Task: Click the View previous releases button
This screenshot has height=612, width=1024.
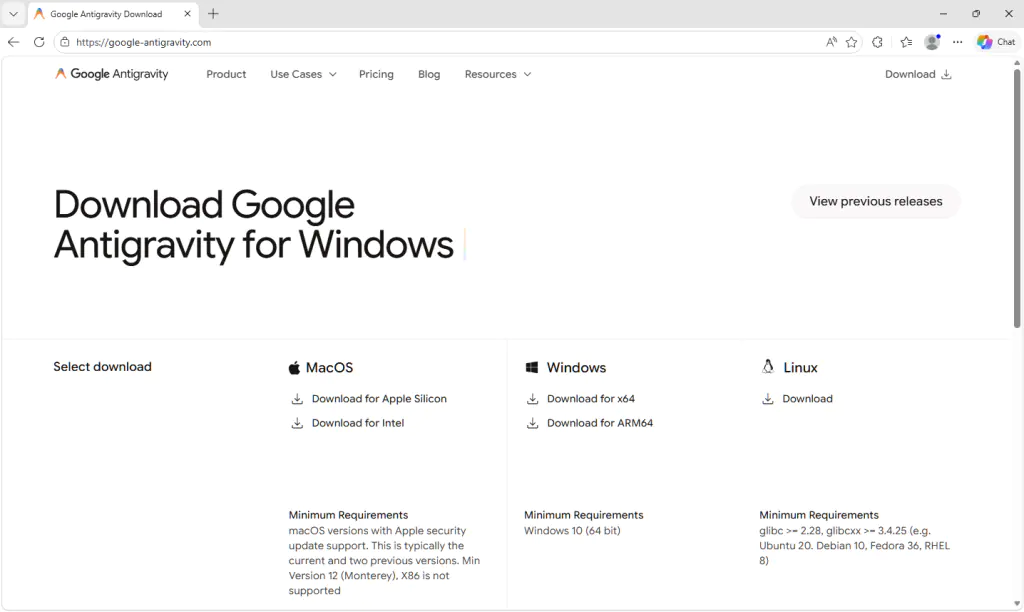Action: 875,201
